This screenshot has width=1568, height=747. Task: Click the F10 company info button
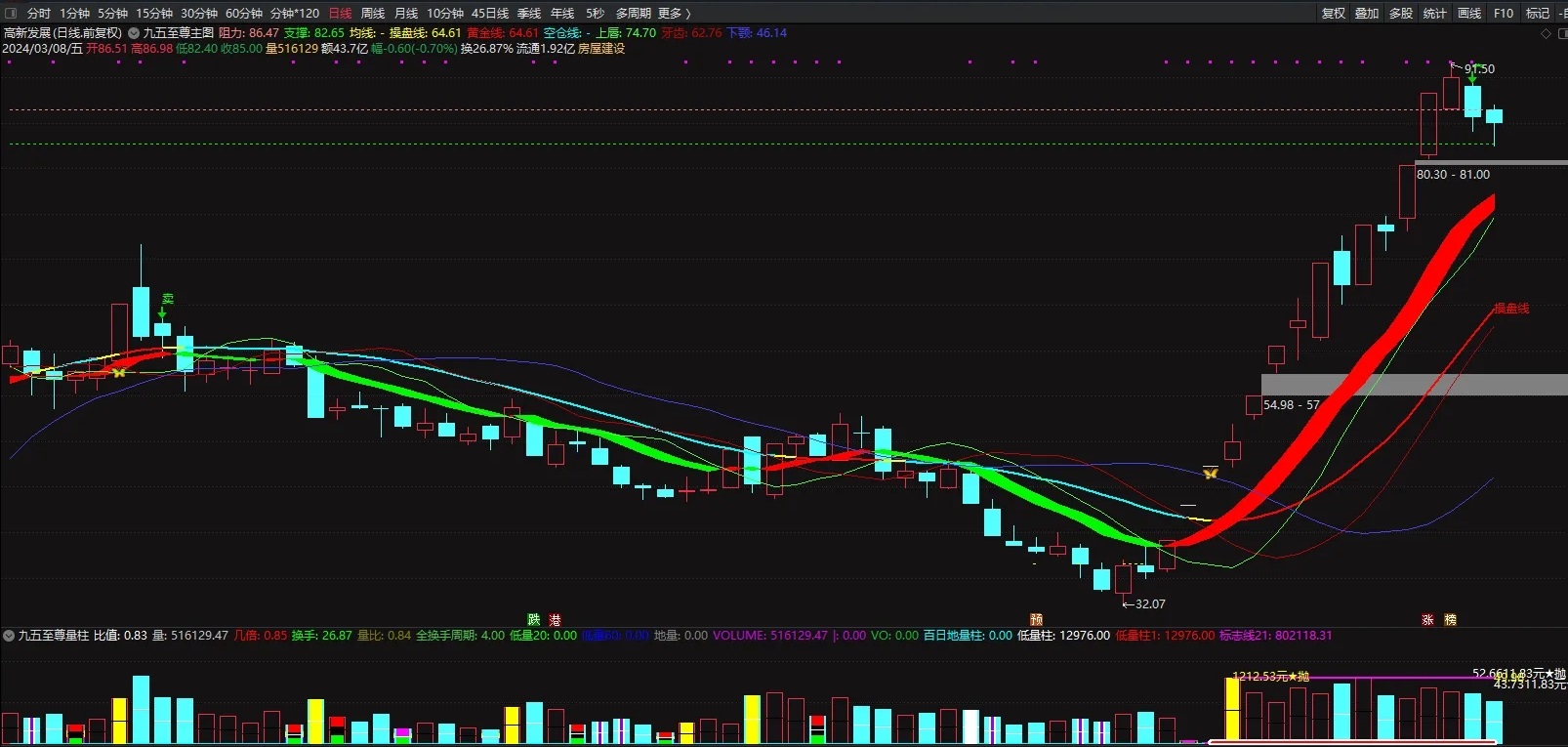click(1504, 13)
